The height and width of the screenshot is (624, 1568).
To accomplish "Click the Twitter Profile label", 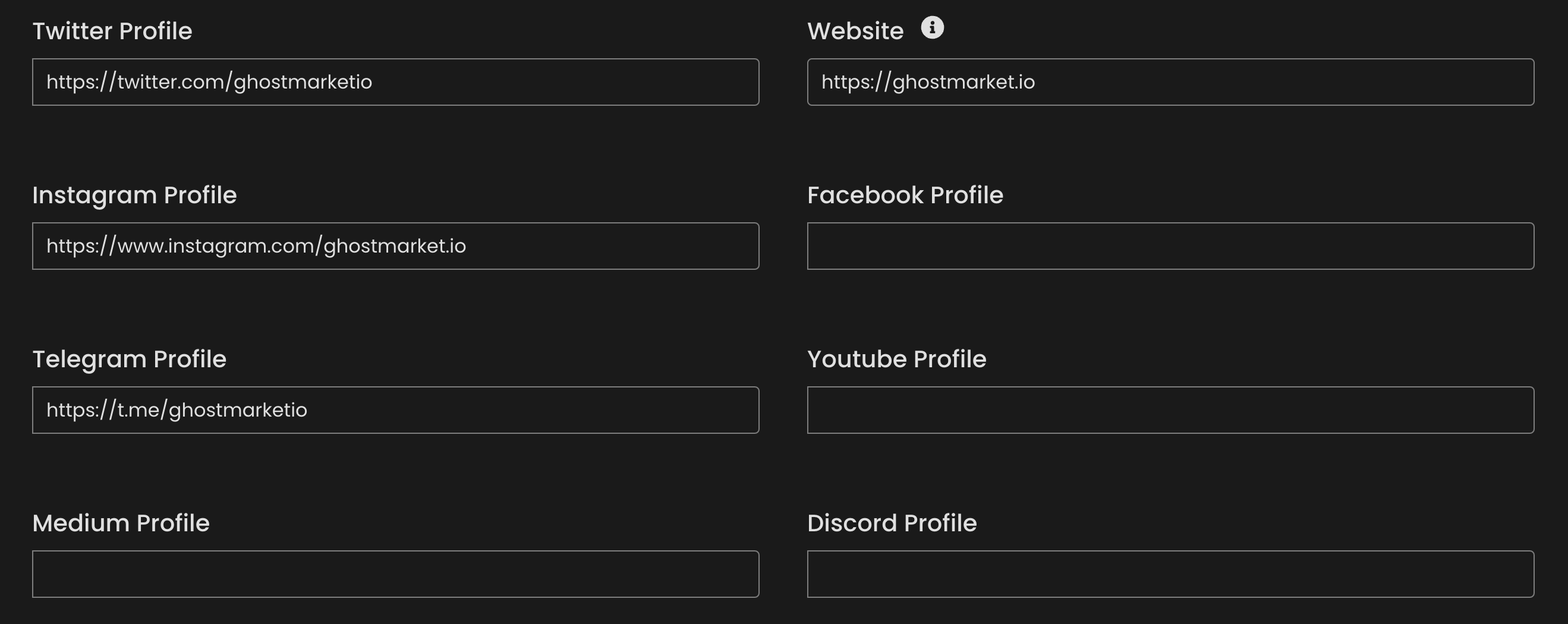I will point(112,31).
